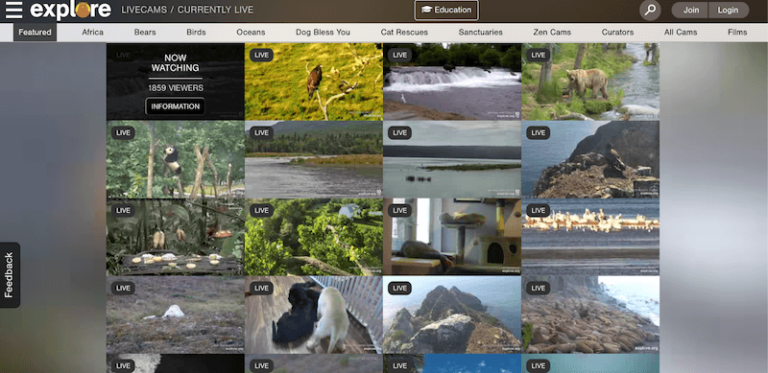
Task: Open the cat rescue room cam
Action: pos(452,236)
